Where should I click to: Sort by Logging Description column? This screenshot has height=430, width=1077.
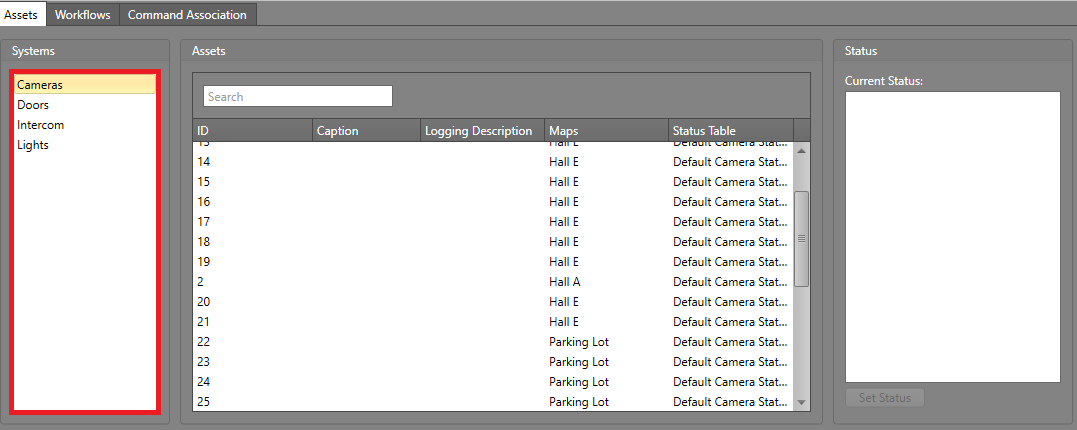coord(480,131)
